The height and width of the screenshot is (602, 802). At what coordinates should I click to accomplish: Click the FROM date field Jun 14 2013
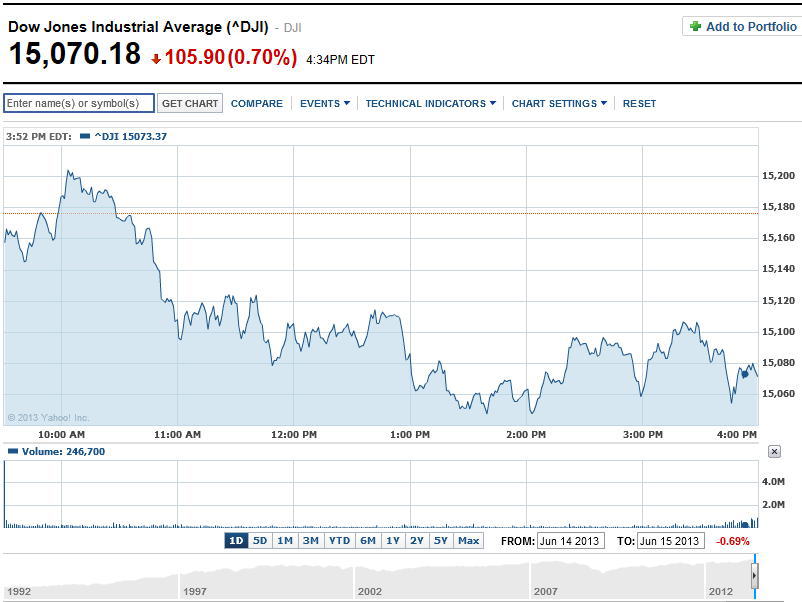point(571,541)
